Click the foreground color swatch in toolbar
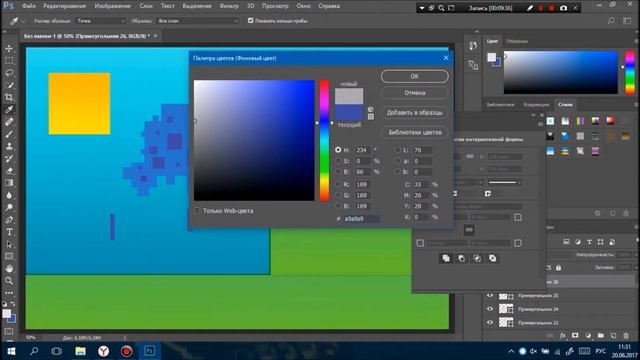 7,313
